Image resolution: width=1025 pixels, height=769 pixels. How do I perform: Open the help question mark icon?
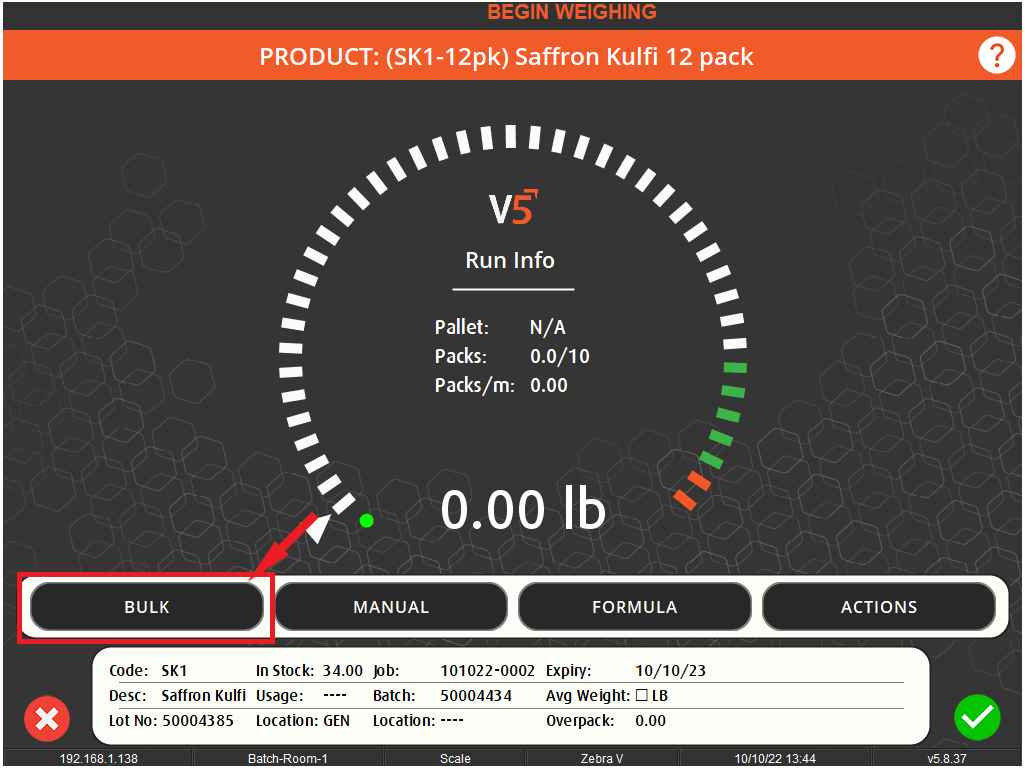pyautogui.click(x=996, y=56)
